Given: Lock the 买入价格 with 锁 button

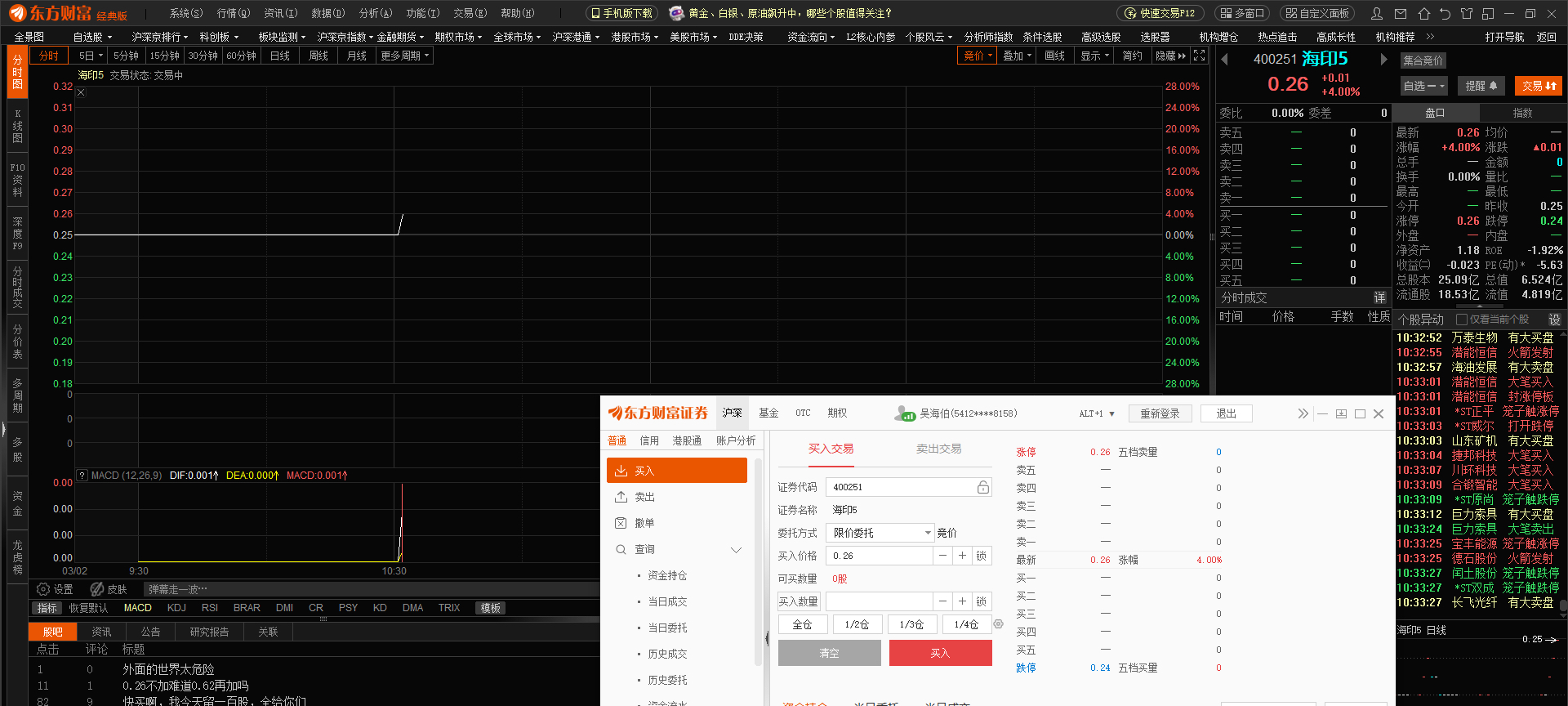Looking at the screenshot, I should pyautogui.click(x=982, y=556).
